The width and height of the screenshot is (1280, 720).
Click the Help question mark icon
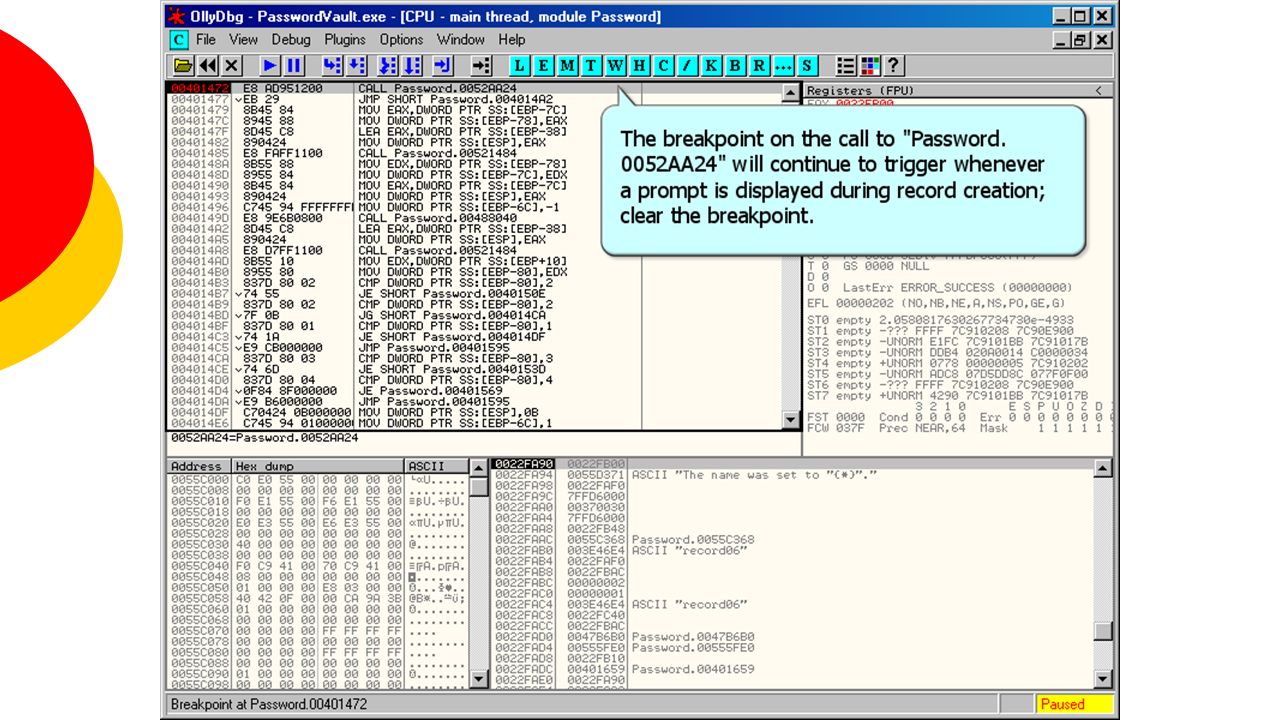(895, 66)
